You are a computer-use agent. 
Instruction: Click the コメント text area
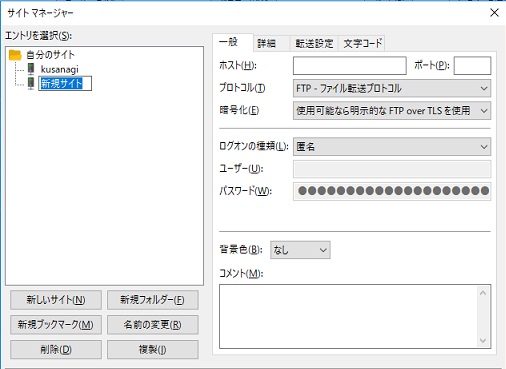348,316
